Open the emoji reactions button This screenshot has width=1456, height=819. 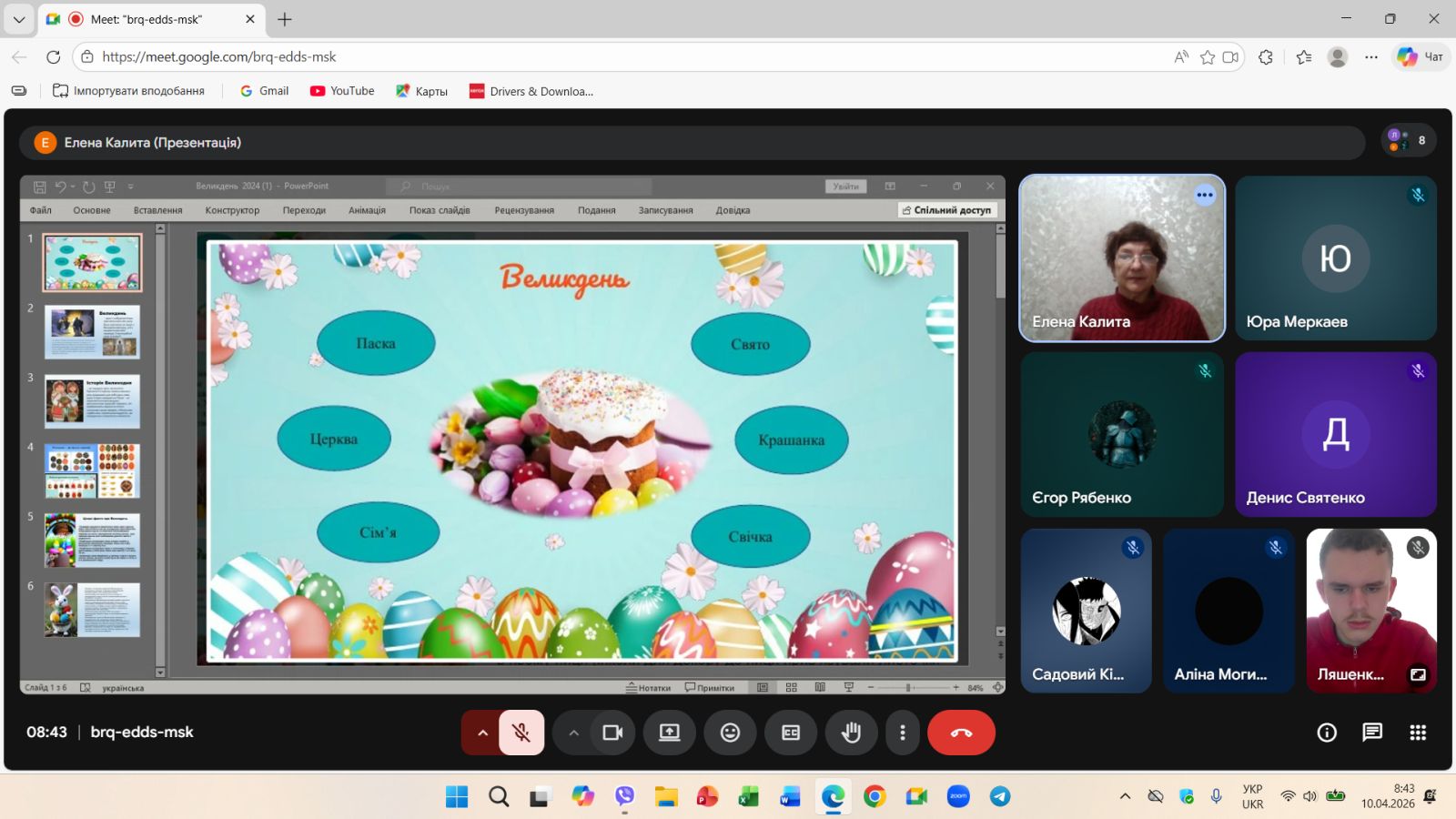(730, 733)
